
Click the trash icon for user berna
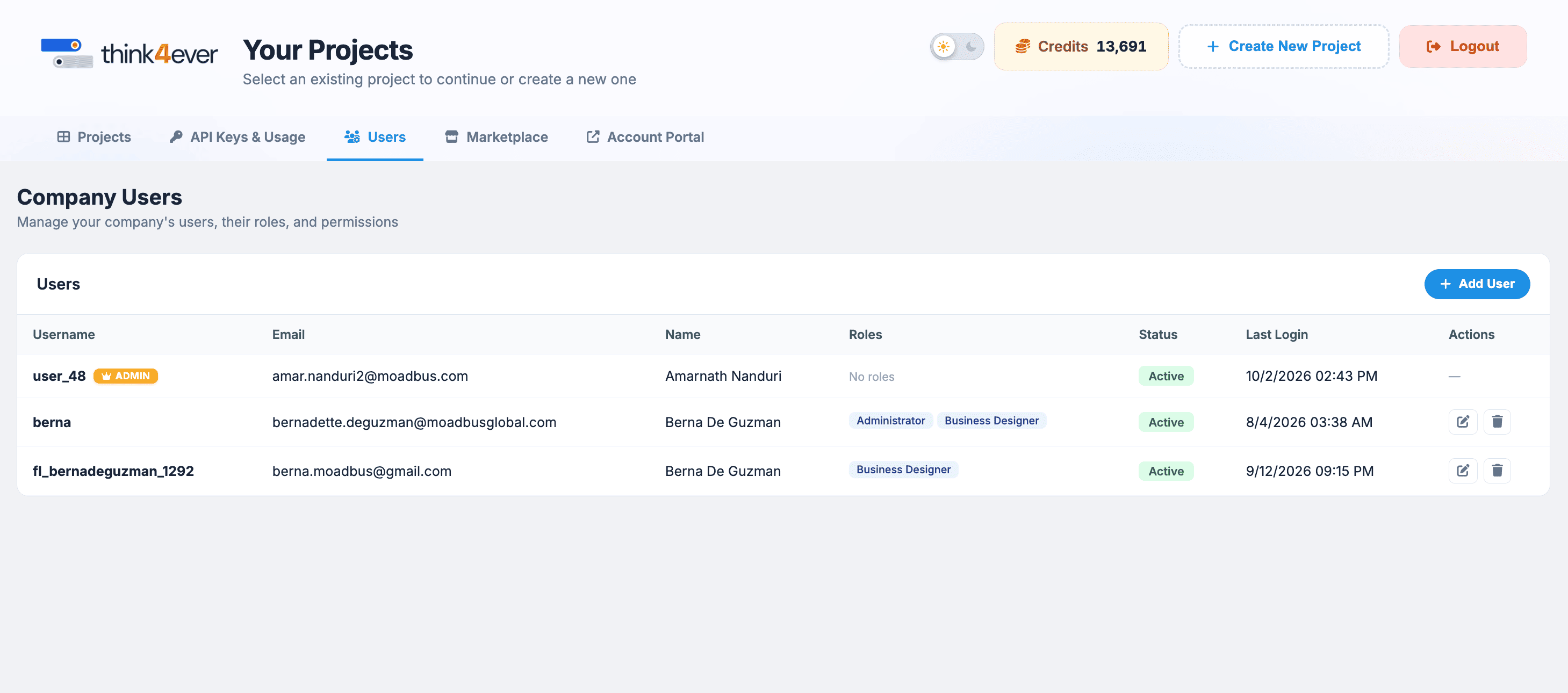pos(1498,422)
